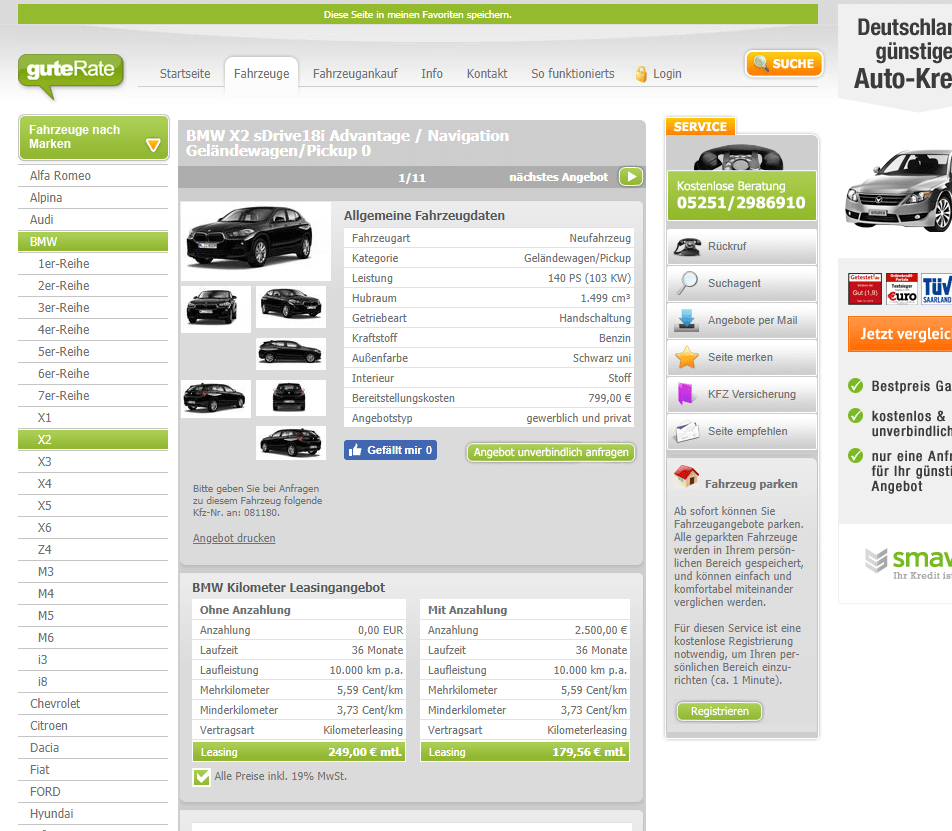Select Chevrolet in brand list

pos(93,704)
